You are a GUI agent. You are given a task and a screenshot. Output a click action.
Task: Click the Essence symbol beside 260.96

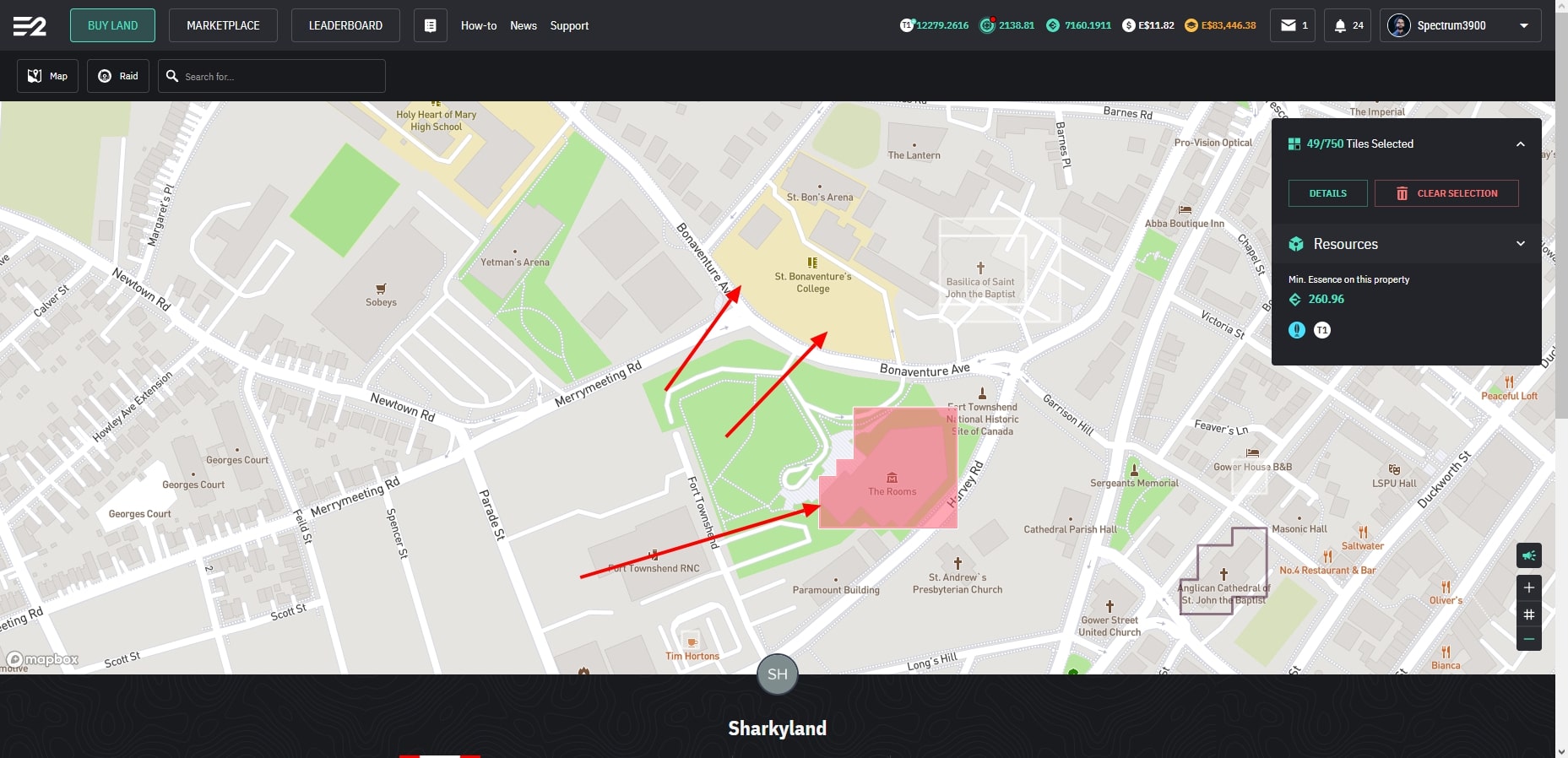click(1295, 299)
